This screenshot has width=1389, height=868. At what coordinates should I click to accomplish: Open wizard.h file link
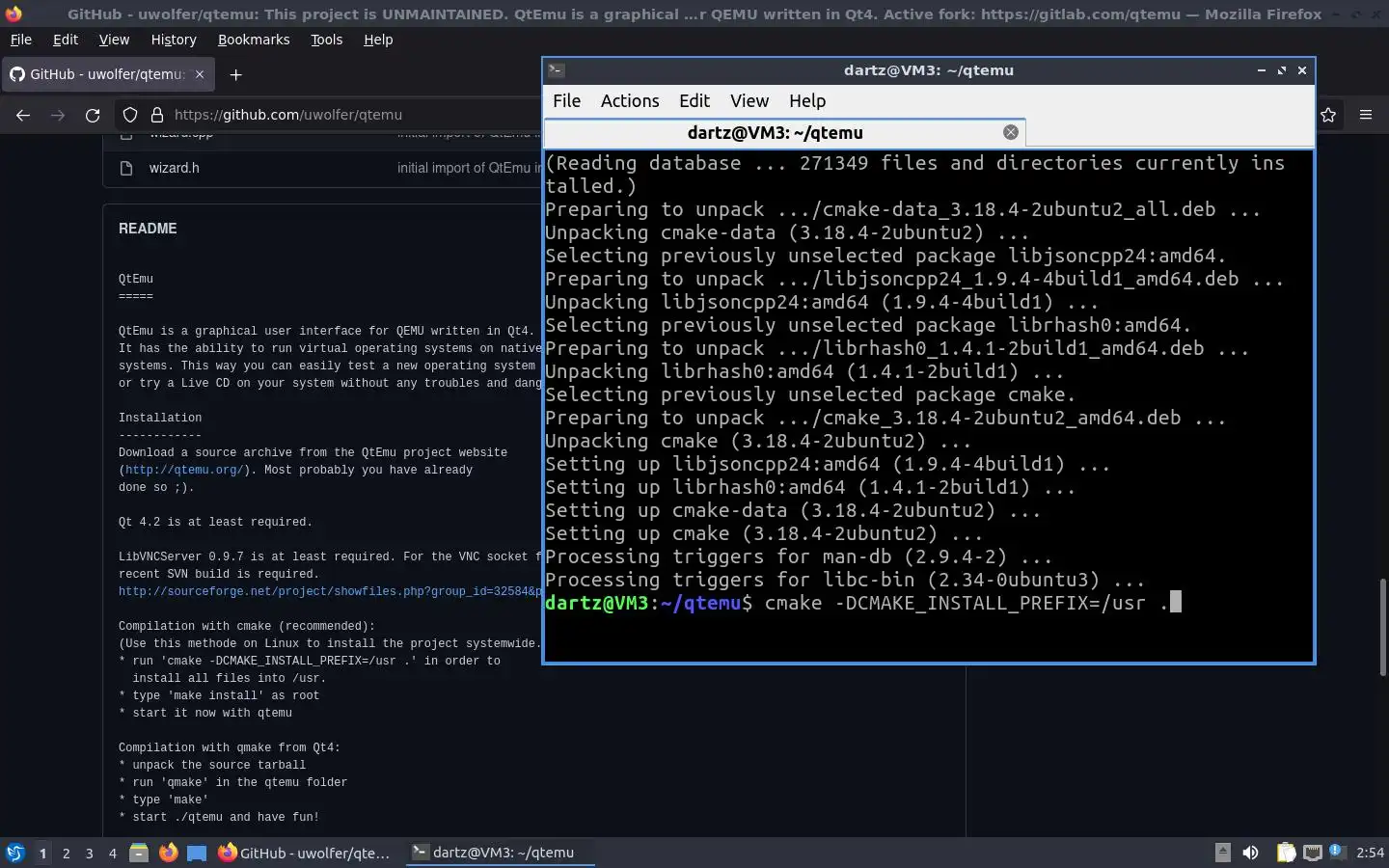pos(174,168)
